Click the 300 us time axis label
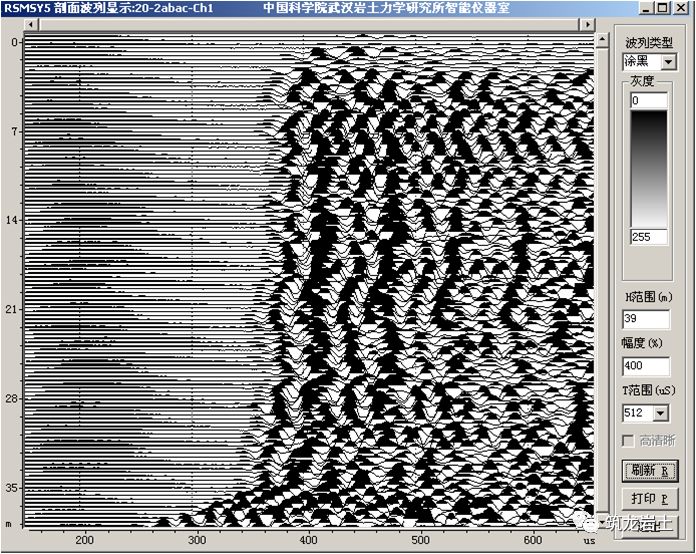 tap(197, 540)
